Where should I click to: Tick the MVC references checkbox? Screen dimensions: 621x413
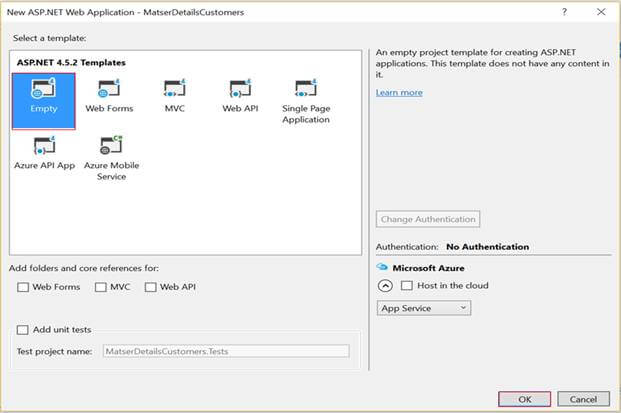pyautogui.click(x=101, y=287)
